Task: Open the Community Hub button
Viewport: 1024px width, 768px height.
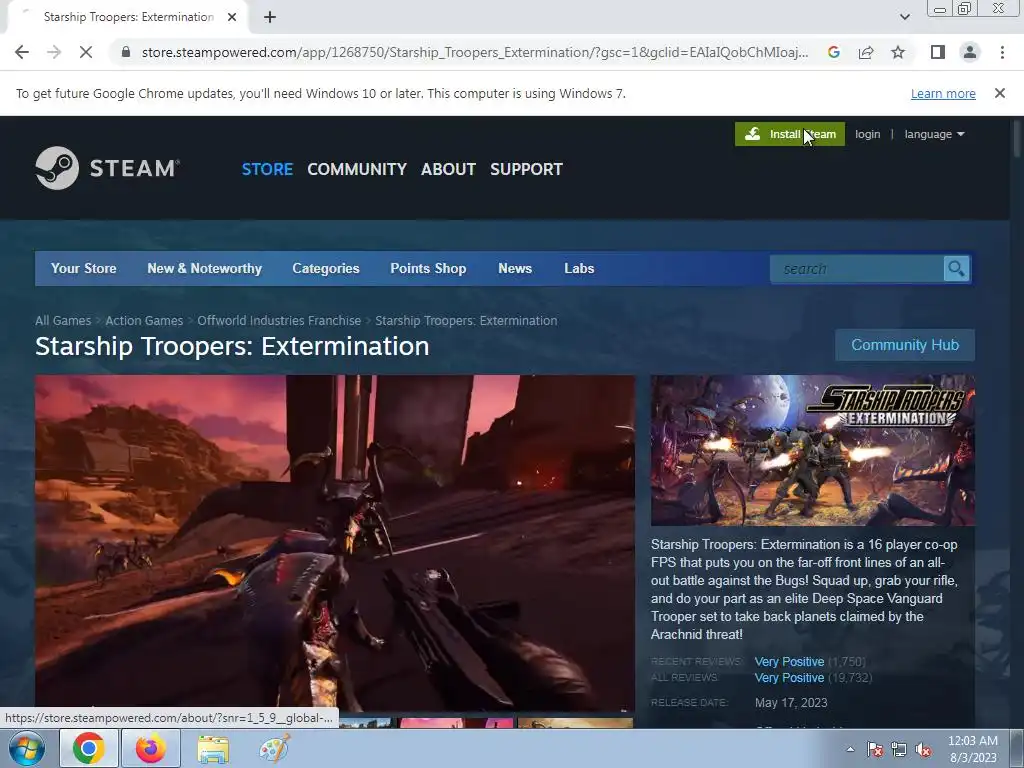Action: tap(905, 345)
